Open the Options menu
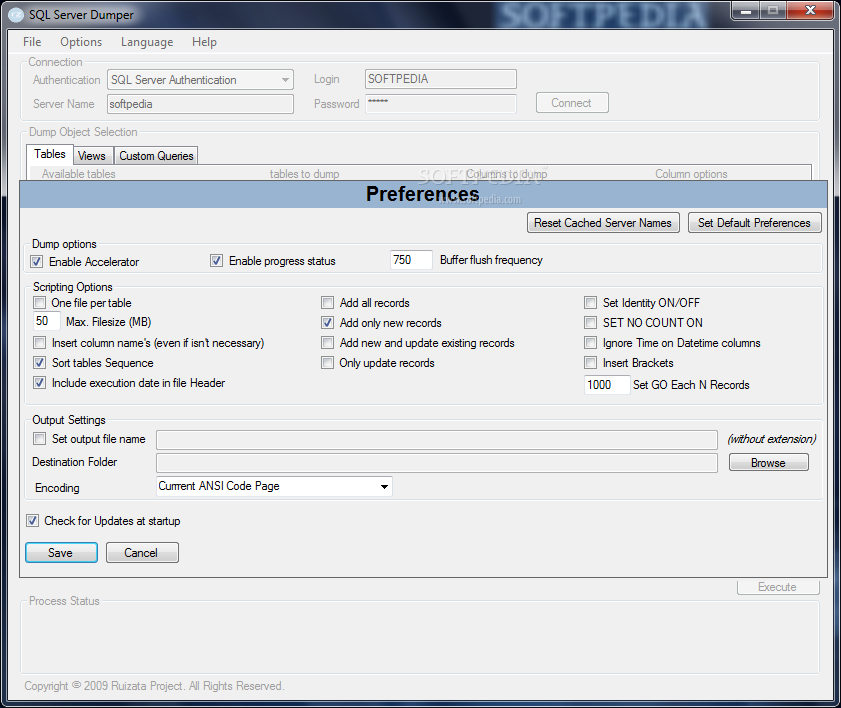Image resolution: width=841 pixels, height=708 pixels. (x=81, y=42)
